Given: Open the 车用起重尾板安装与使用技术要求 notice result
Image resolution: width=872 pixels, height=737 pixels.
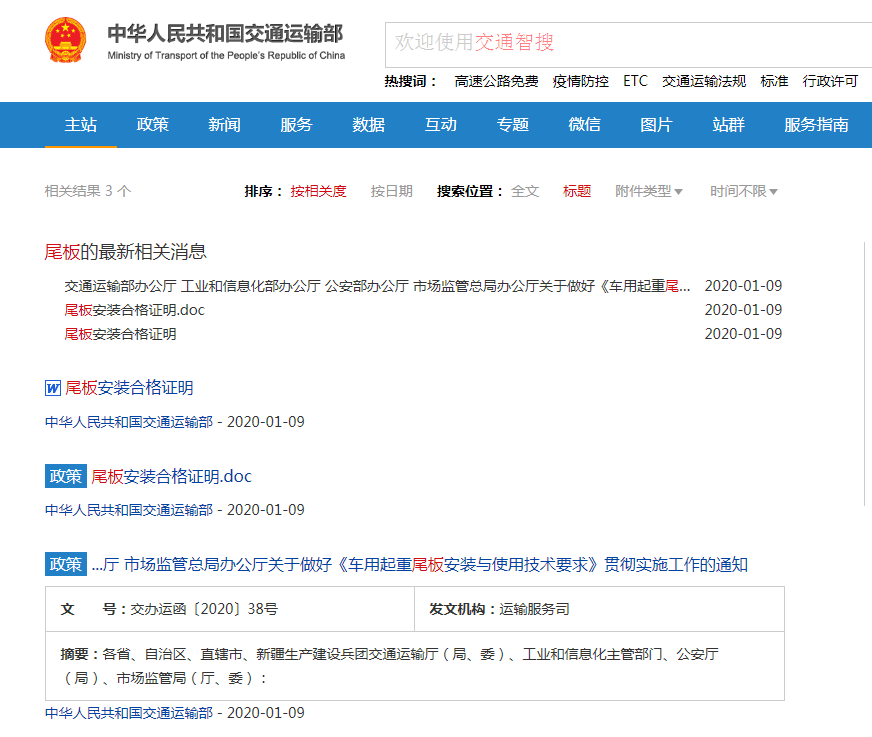Looking at the screenshot, I should tap(419, 565).
